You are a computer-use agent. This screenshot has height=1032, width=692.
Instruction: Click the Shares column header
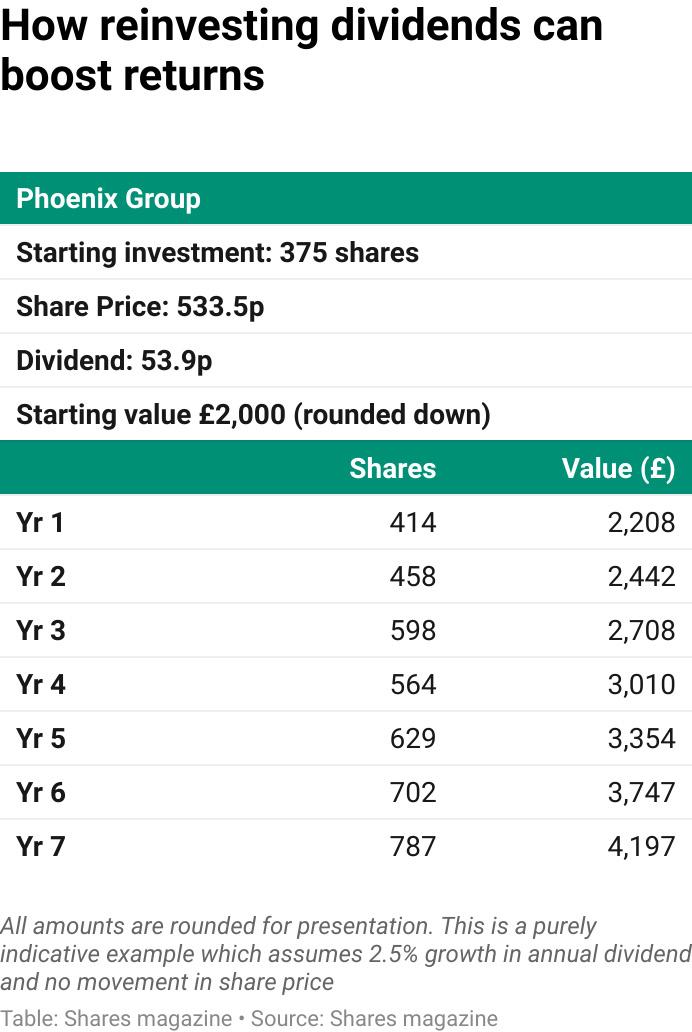392,468
